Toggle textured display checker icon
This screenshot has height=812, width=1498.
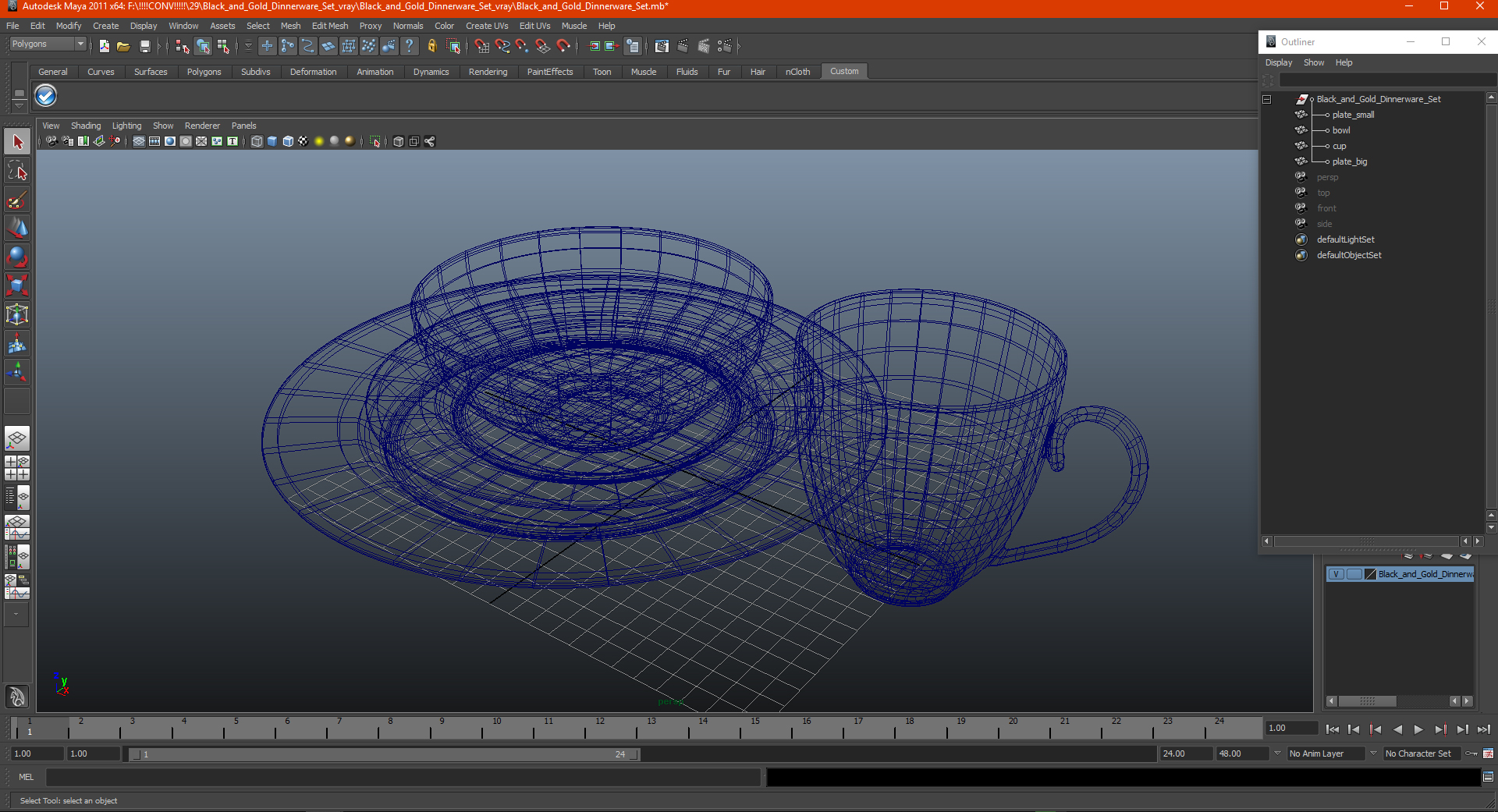(304, 141)
